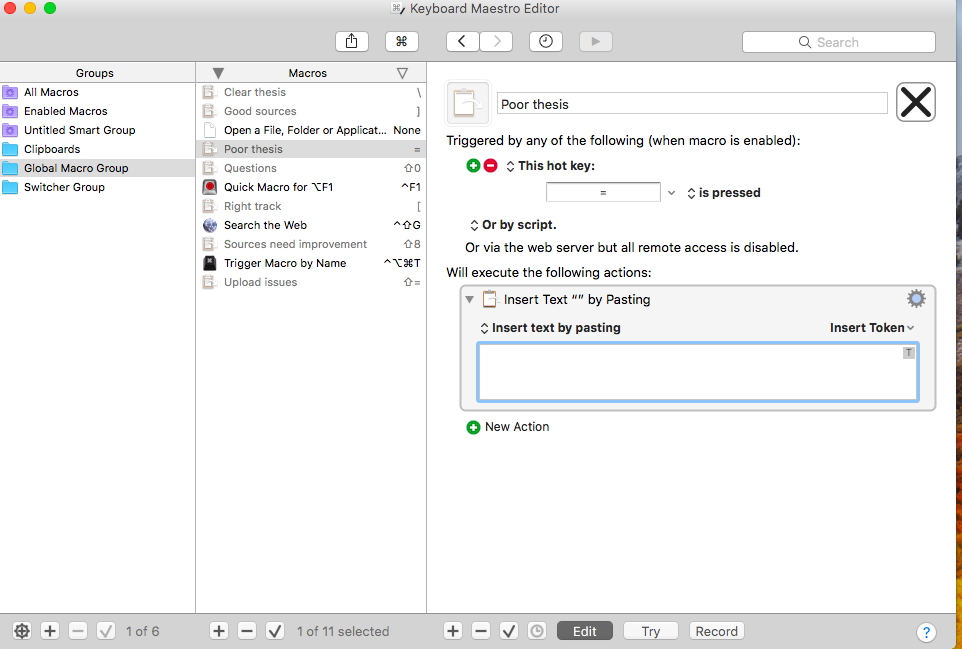Select Clipboards group
Screen dimensions: 962x649
(x=98, y=149)
